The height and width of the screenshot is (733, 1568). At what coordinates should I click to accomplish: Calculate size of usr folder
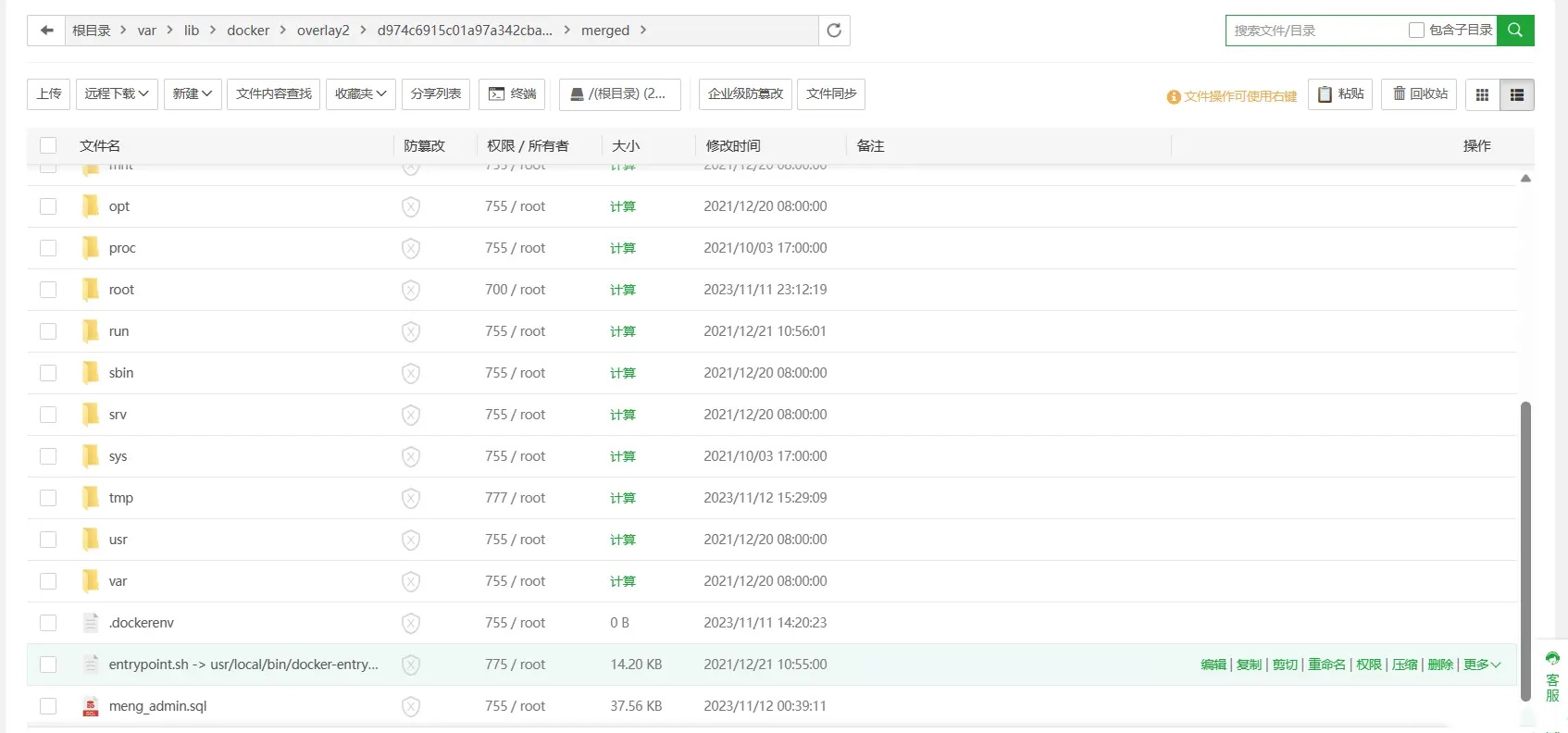click(x=622, y=540)
